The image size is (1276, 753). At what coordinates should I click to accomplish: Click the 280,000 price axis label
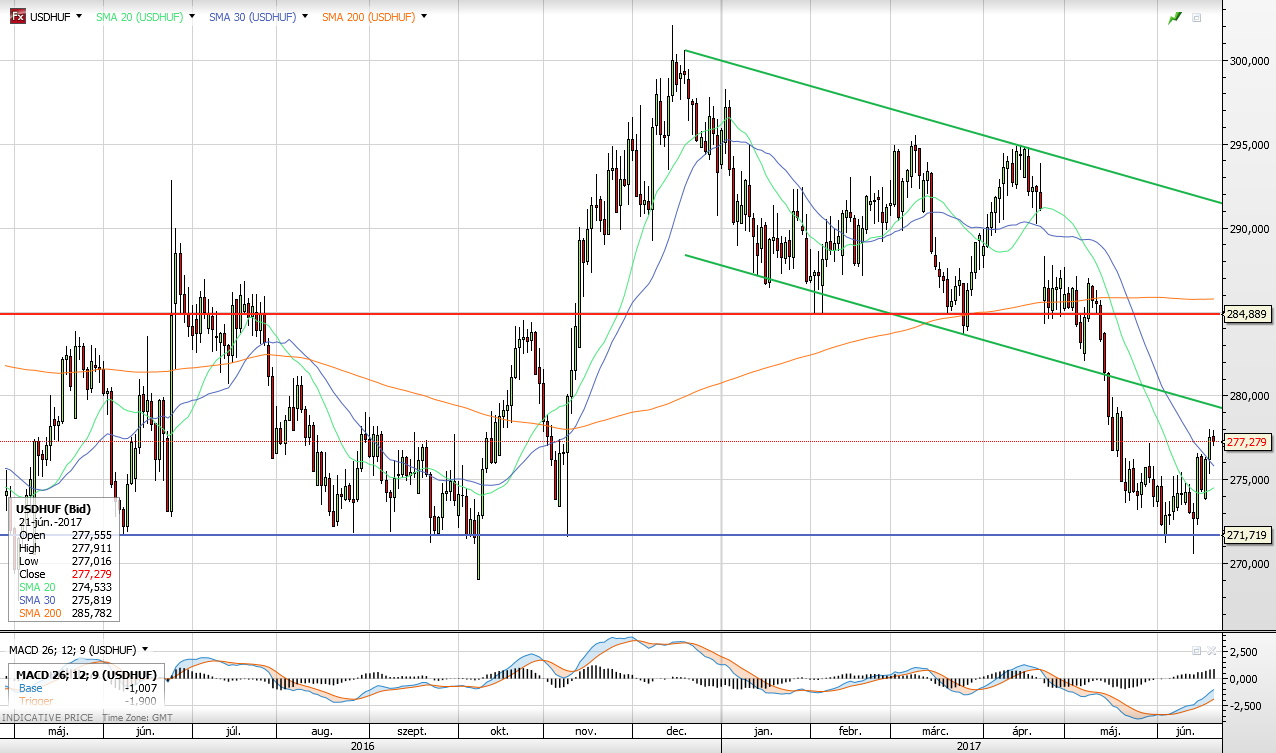(x=1249, y=396)
